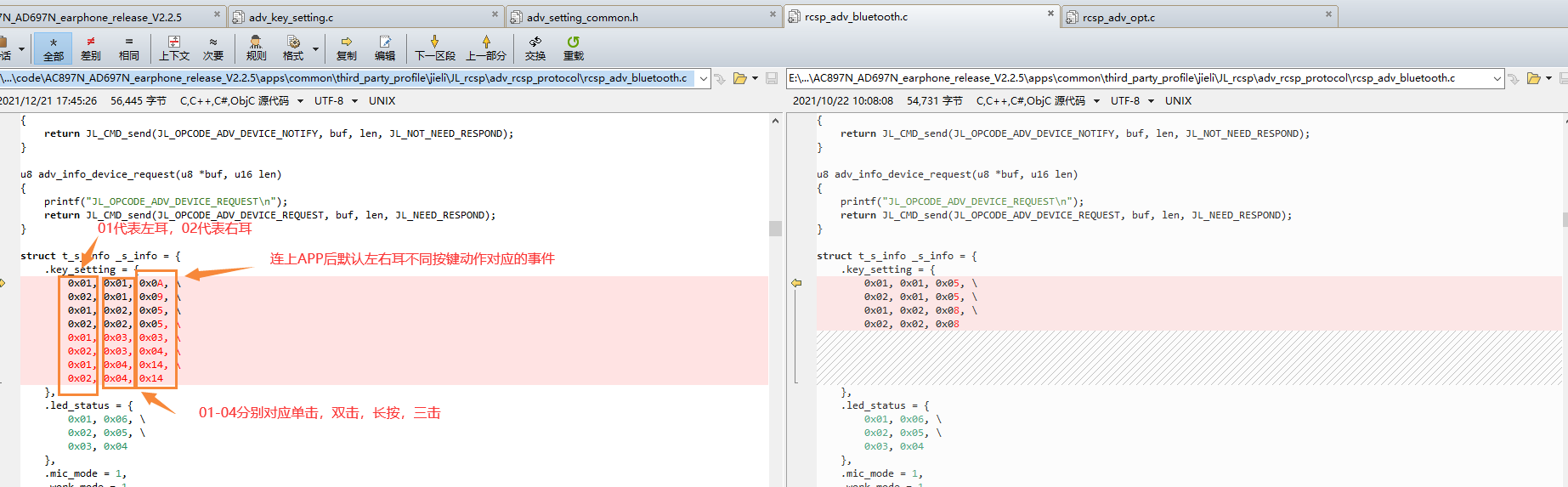
Task: Toggle the 相同 (show same) filter
Action: (x=128, y=48)
